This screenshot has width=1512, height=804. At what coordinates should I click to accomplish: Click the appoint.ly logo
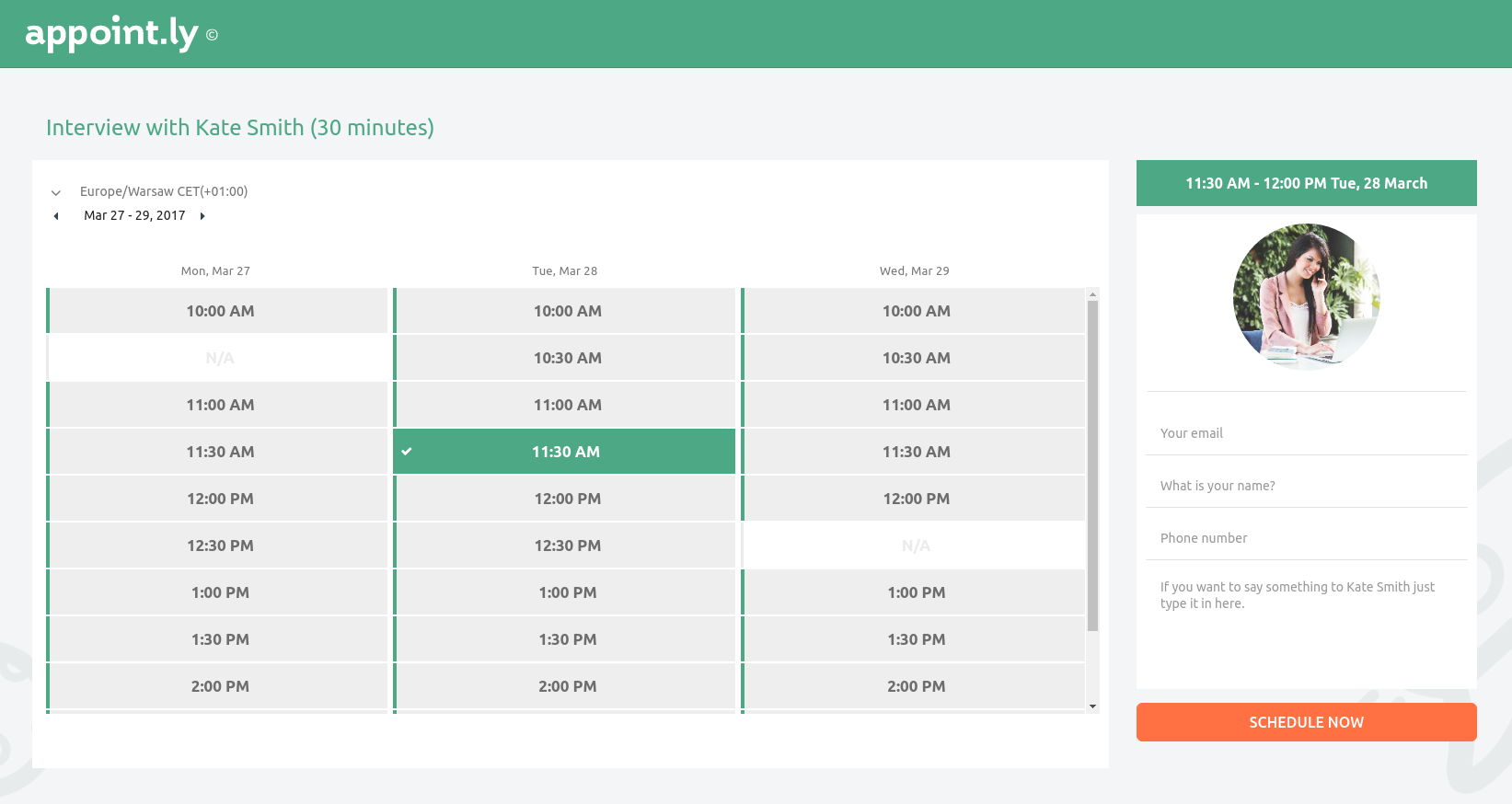click(x=112, y=34)
